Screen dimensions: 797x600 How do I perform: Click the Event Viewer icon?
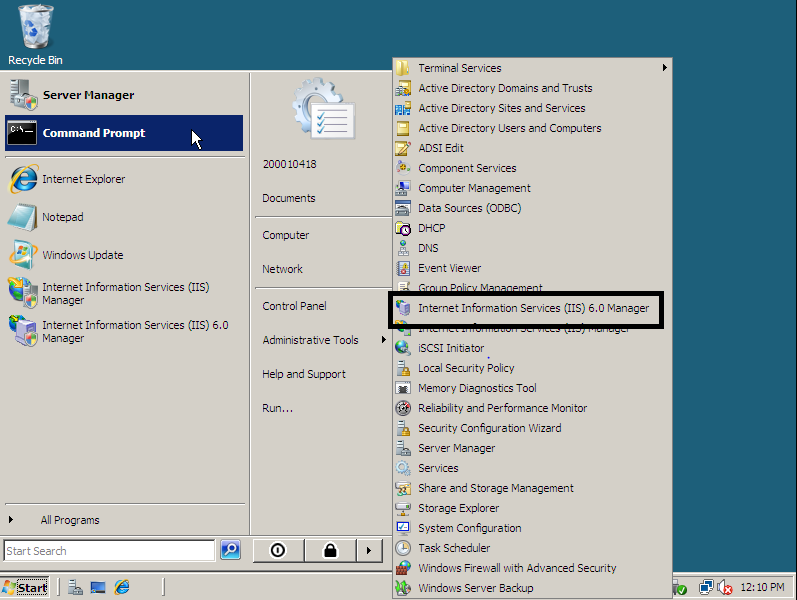pos(403,268)
